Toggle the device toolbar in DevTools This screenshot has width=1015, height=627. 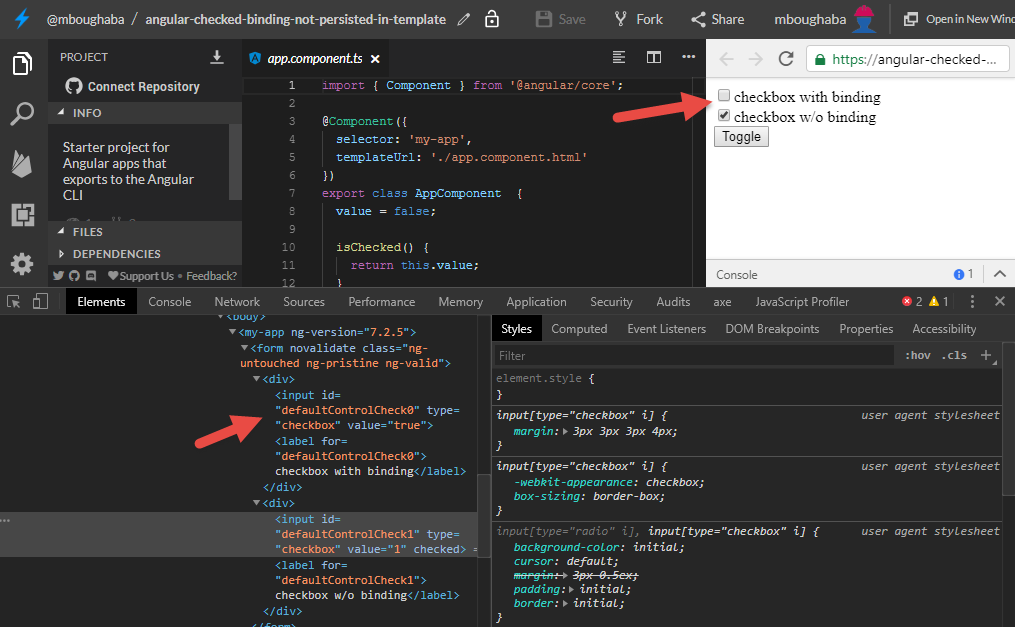click(x=39, y=300)
